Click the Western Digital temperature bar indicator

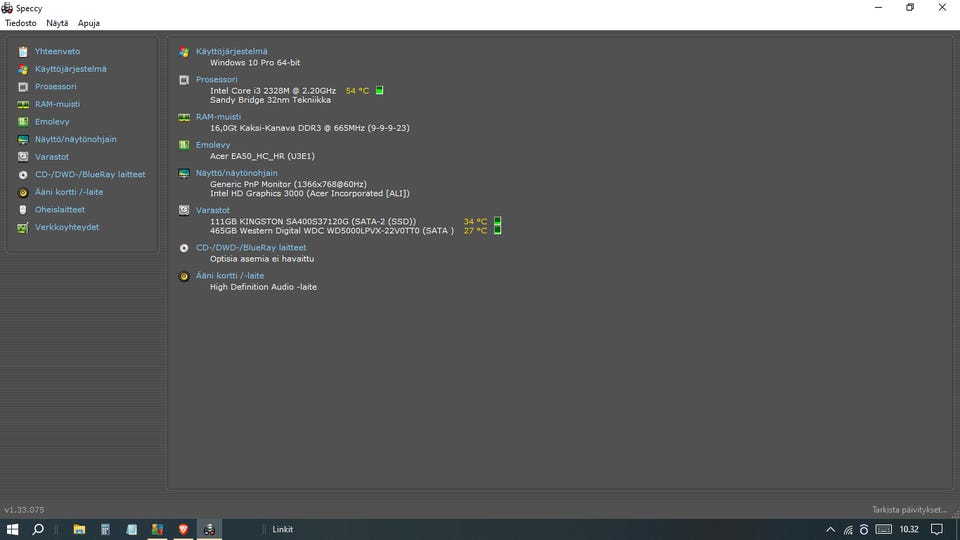pyautogui.click(x=498, y=230)
